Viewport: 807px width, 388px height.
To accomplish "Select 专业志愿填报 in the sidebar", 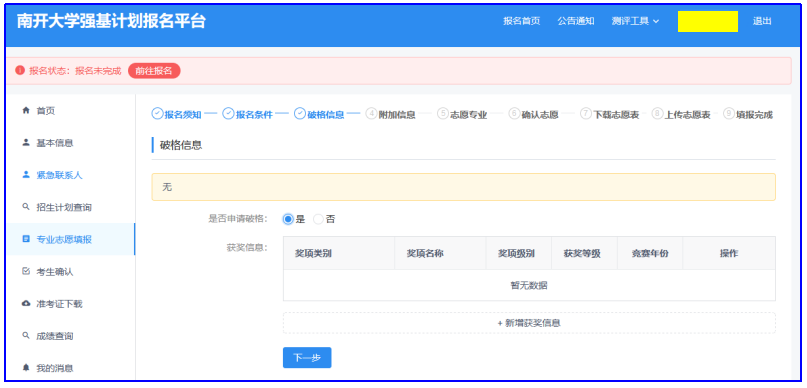I will (x=71, y=239).
